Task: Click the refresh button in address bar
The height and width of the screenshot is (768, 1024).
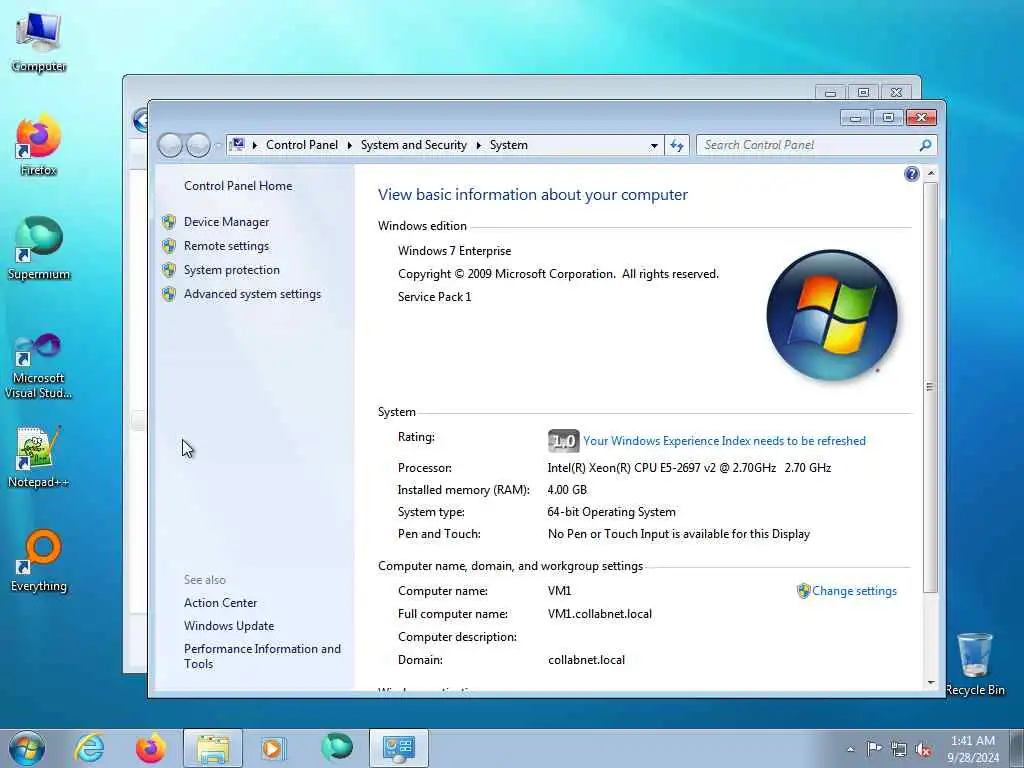Action: coord(677,145)
